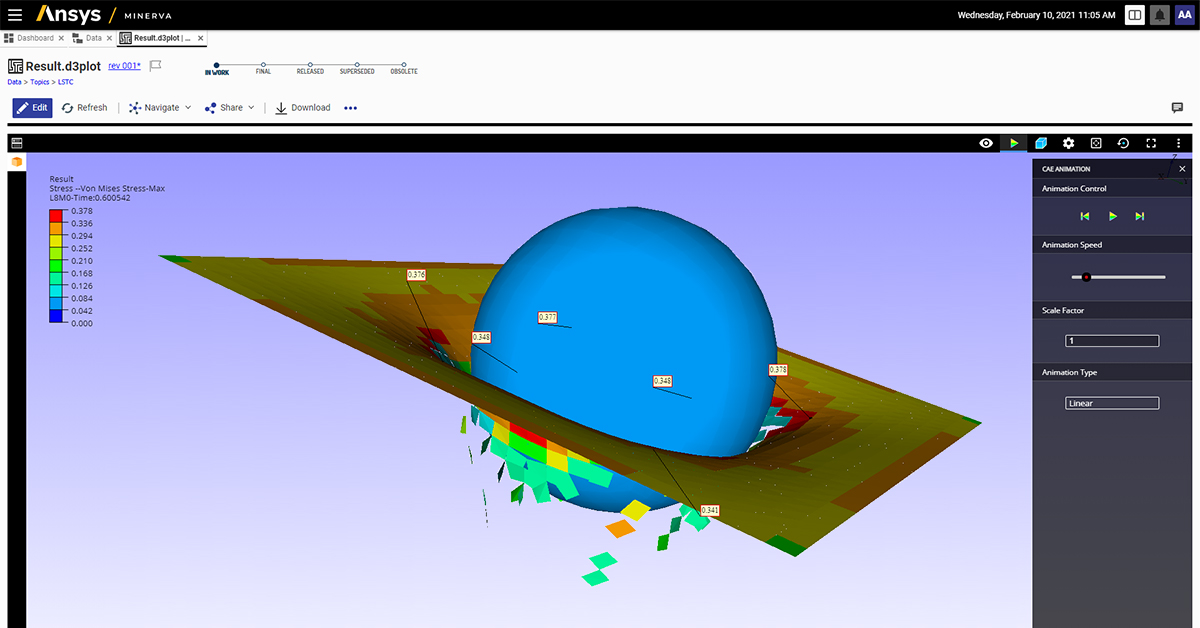Click the Edit button

(x=32, y=107)
